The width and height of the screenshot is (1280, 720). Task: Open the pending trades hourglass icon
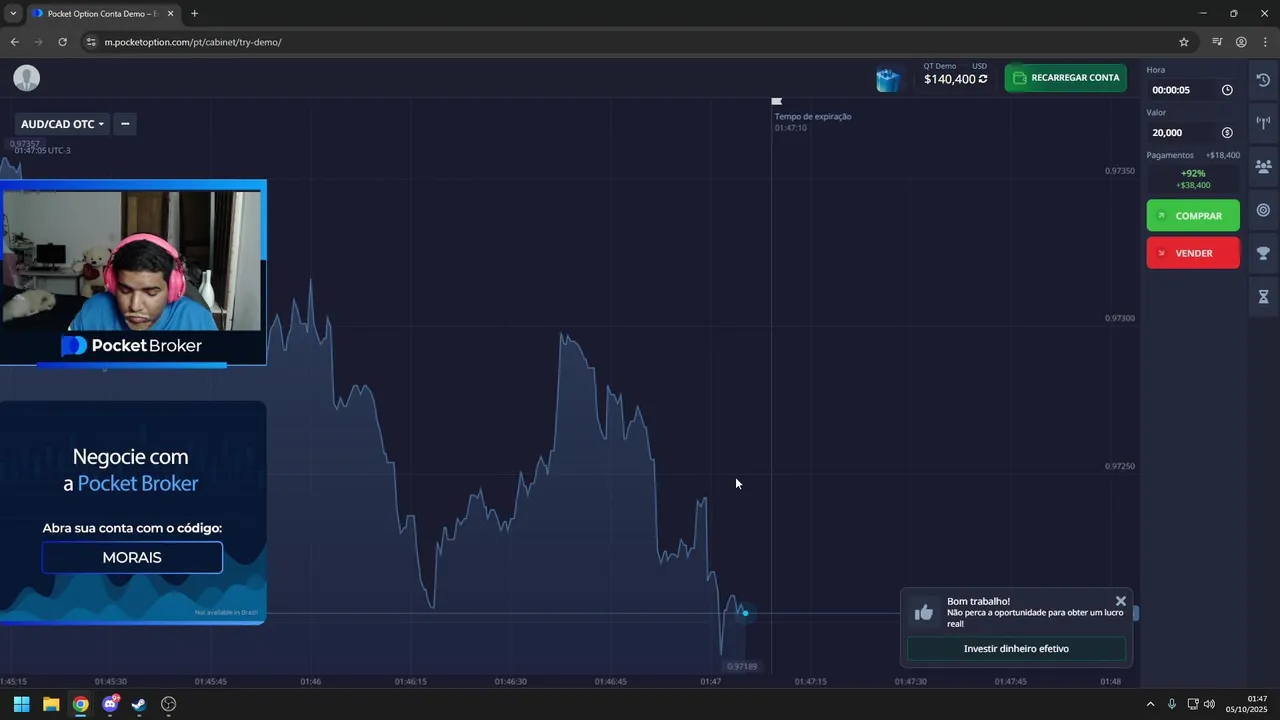click(1263, 297)
